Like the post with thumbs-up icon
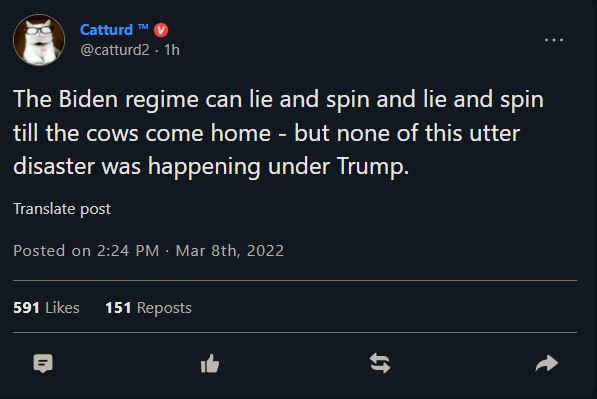 pyautogui.click(x=210, y=363)
